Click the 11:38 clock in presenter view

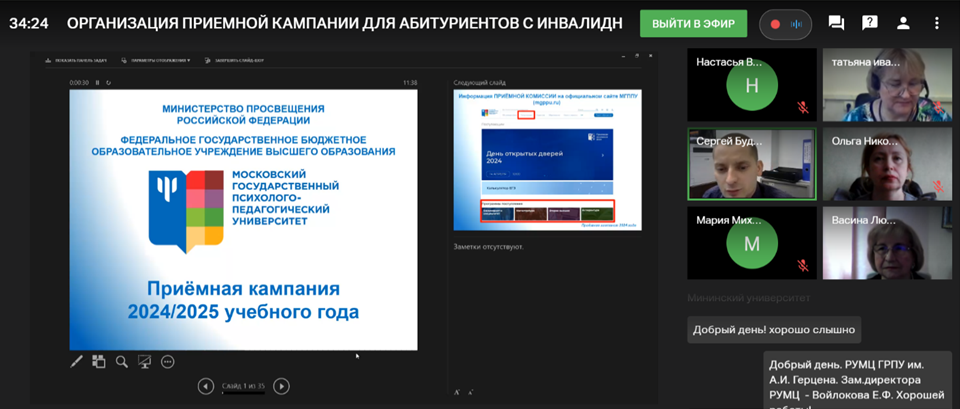point(410,82)
